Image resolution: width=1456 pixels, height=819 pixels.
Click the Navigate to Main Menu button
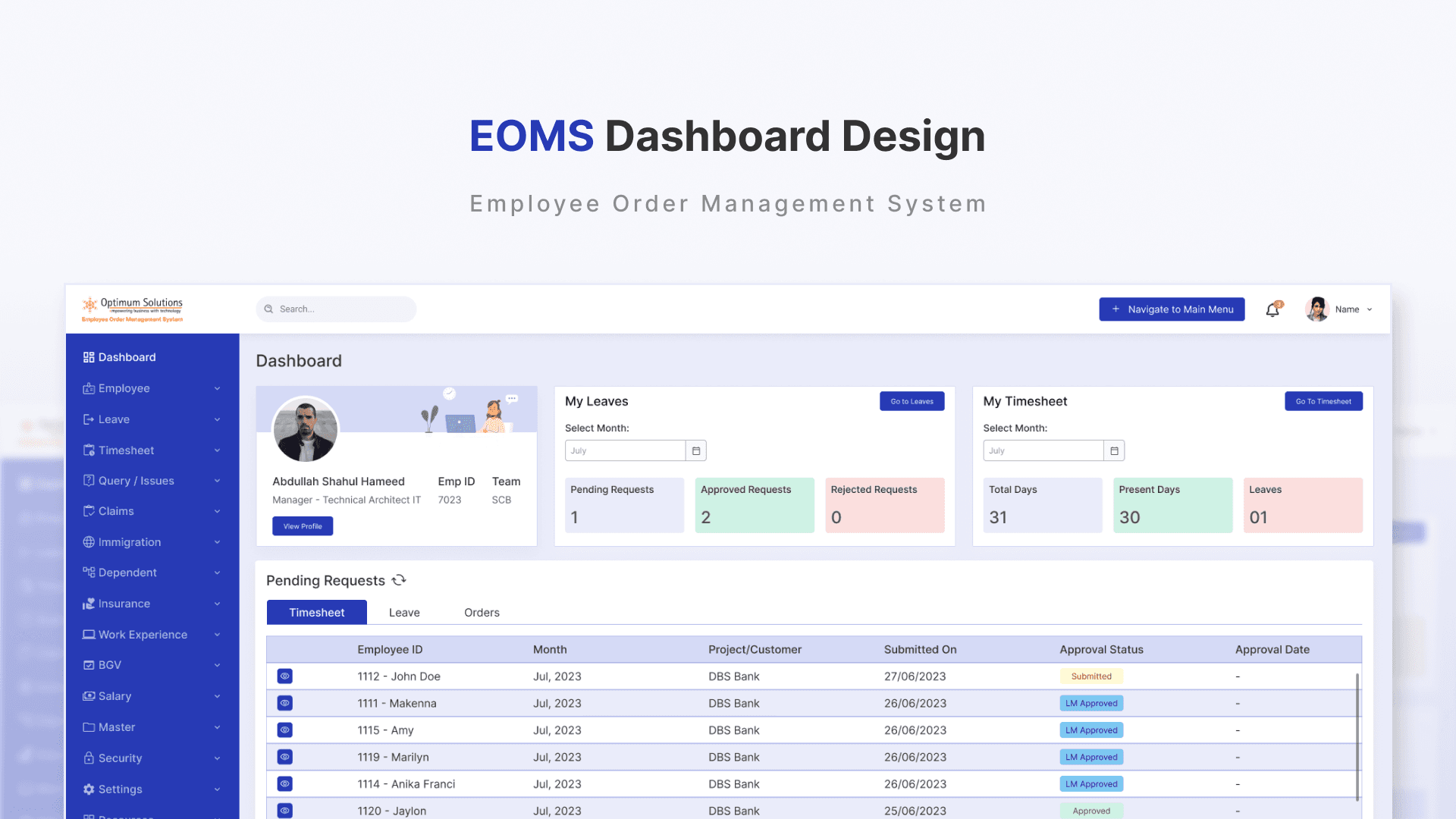tap(1172, 309)
